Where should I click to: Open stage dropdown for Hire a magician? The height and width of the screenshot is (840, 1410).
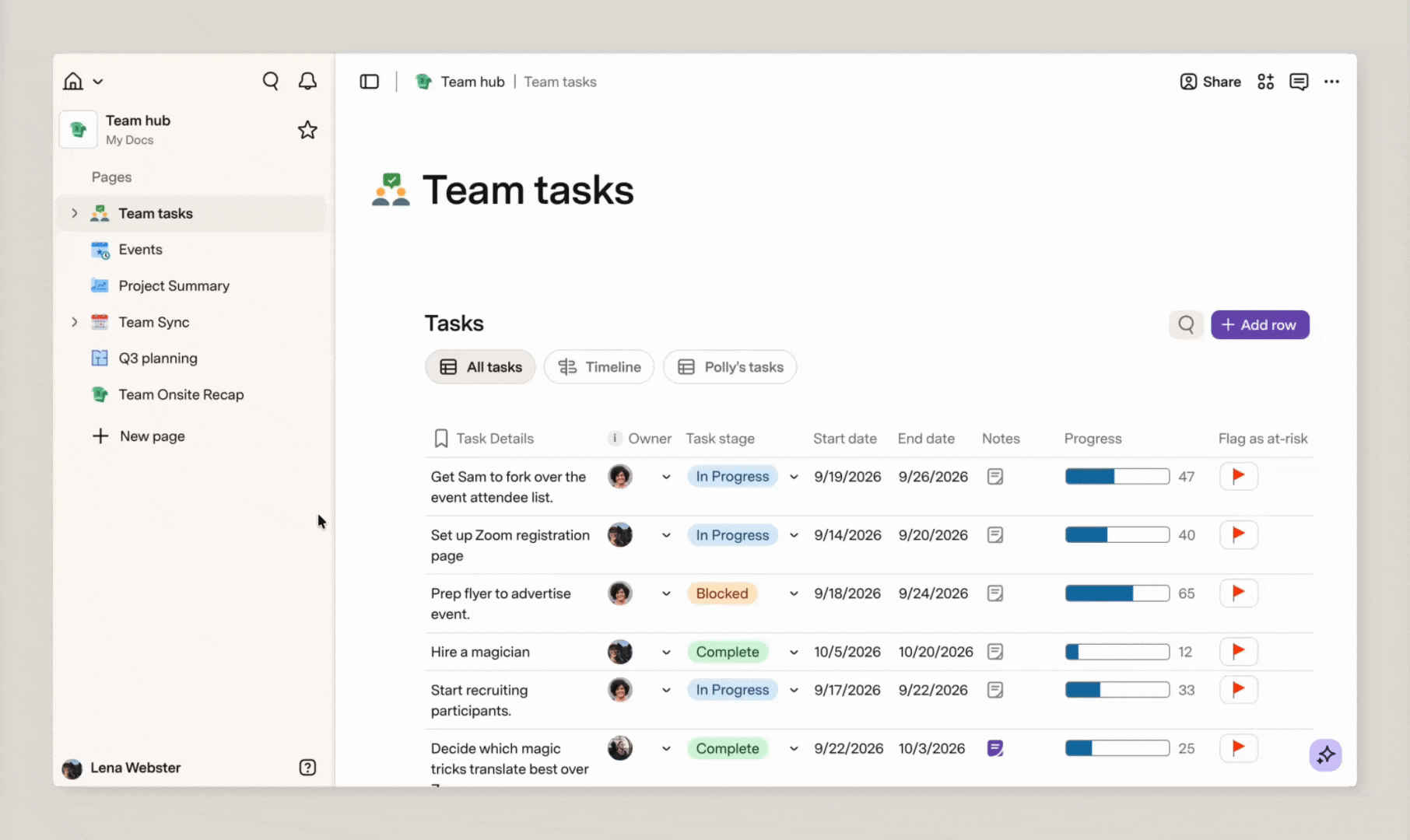click(x=794, y=652)
